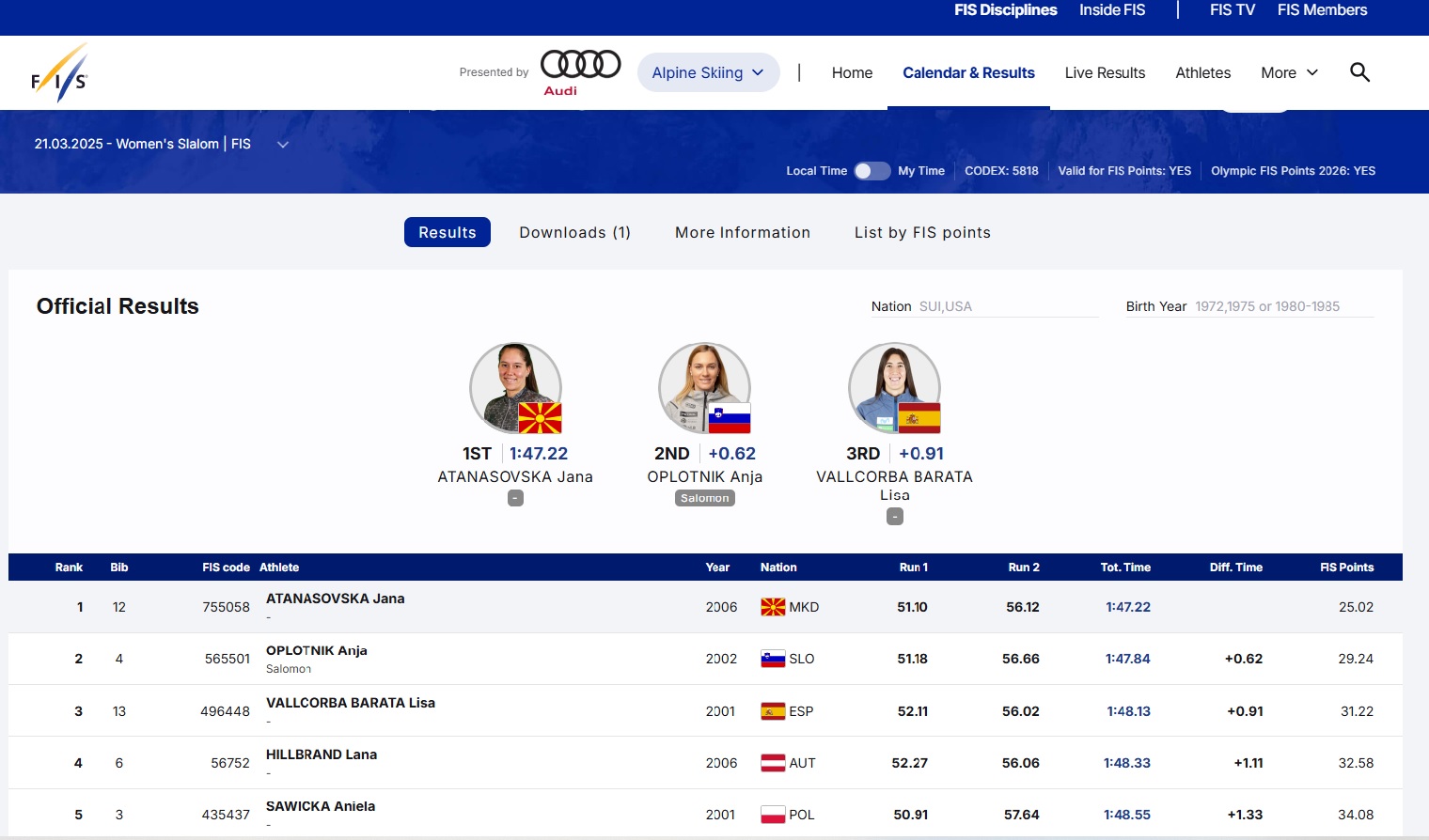Click the Spanish flag beside ESP

(x=773, y=711)
